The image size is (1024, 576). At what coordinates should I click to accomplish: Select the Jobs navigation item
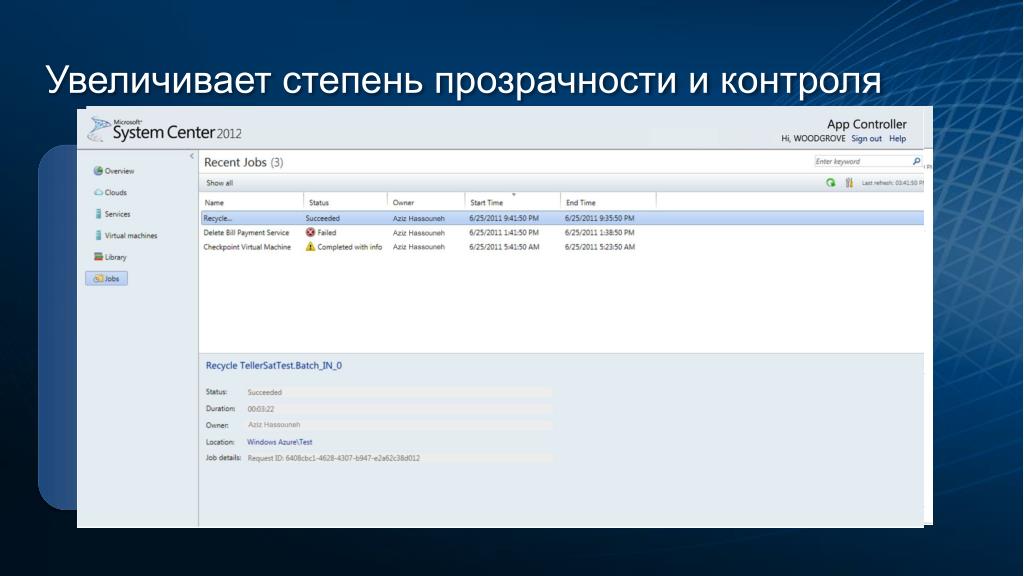[107, 279]
